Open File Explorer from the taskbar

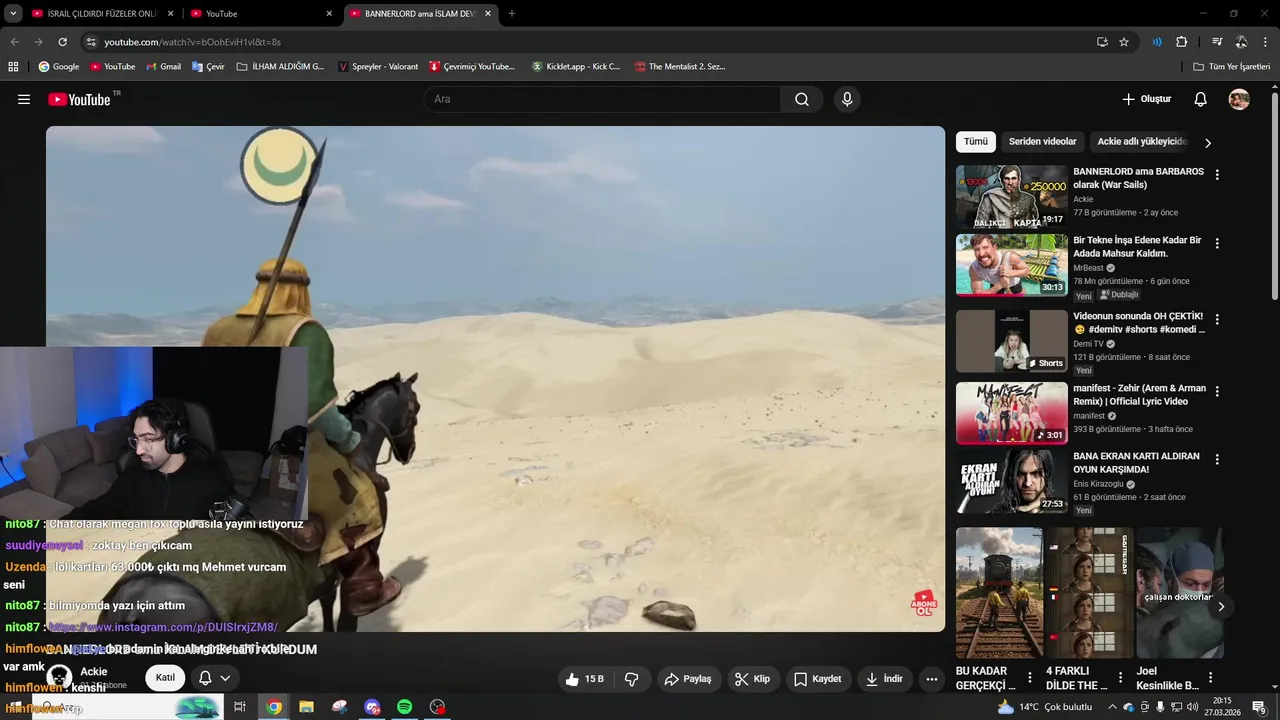coord(306,707)
